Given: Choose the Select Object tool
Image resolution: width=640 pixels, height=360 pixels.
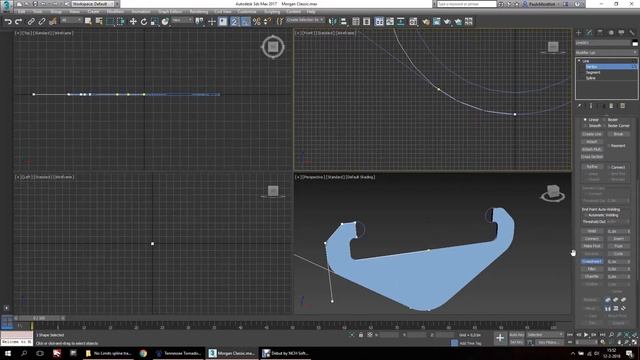Looking at the screenshot, I should point(88,21).
